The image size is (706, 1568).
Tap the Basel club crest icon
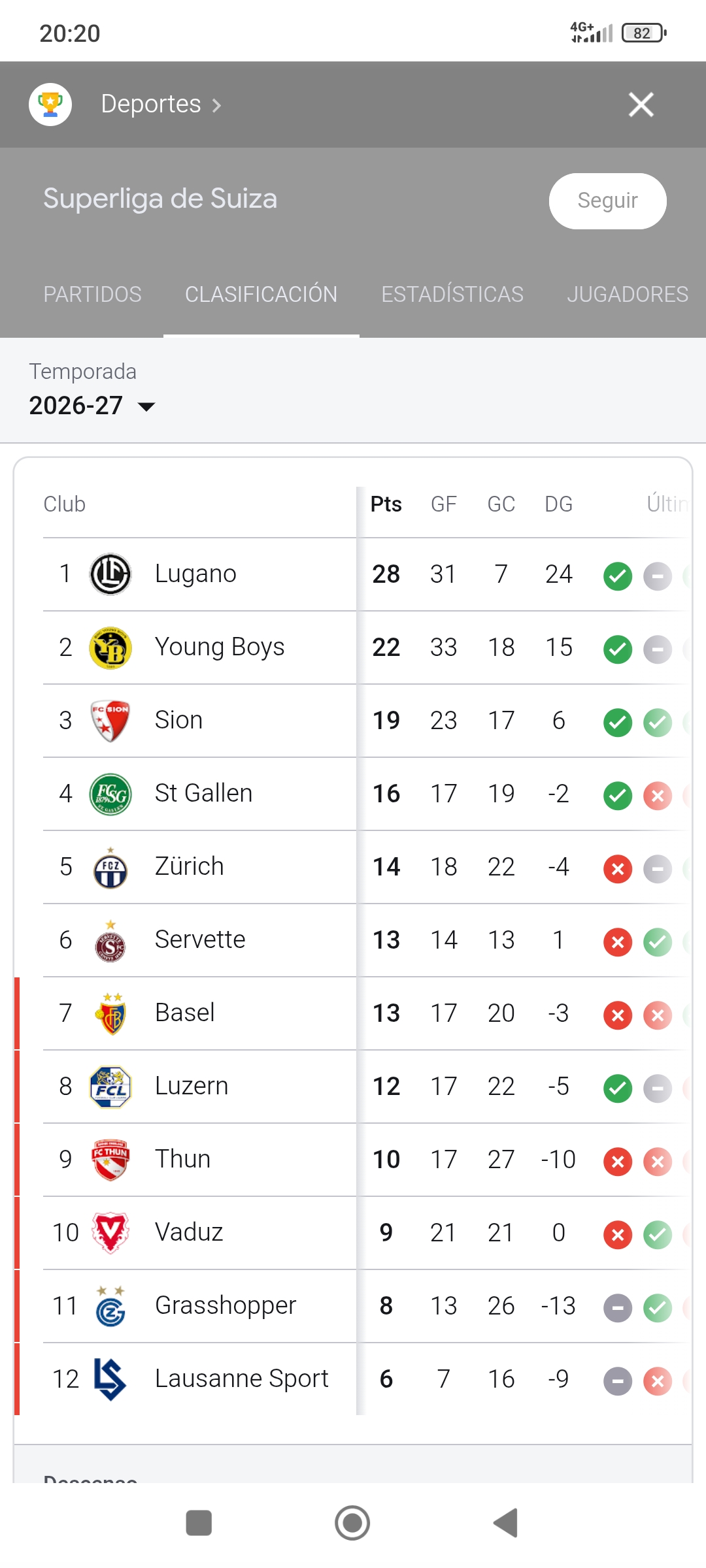tap(110, 1013)
